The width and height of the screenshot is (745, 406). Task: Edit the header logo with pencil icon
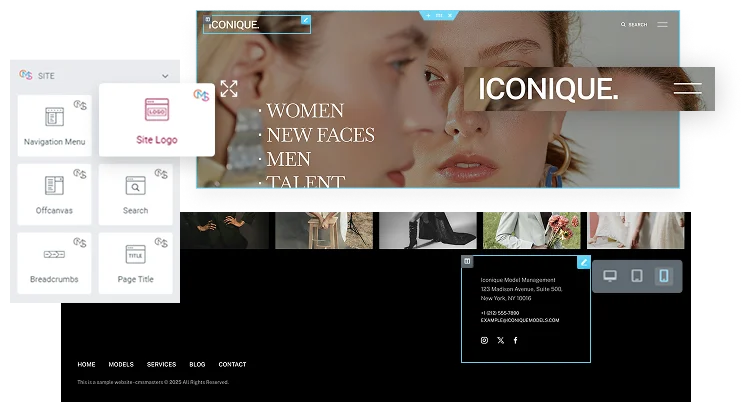(x=306, y=20)
